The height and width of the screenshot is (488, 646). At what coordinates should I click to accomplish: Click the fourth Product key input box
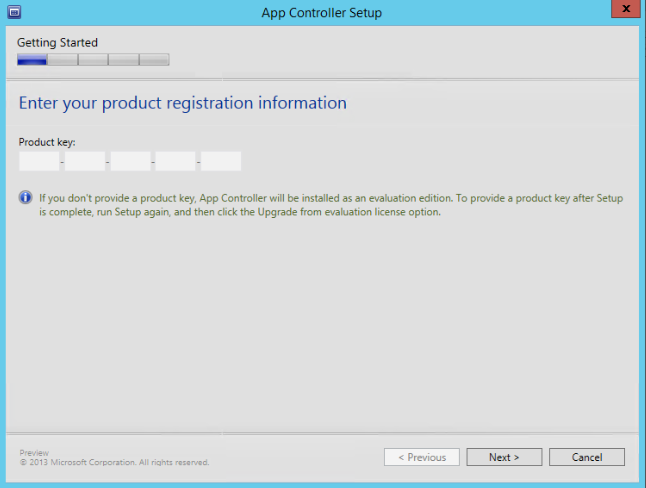(x=176, y=161)
